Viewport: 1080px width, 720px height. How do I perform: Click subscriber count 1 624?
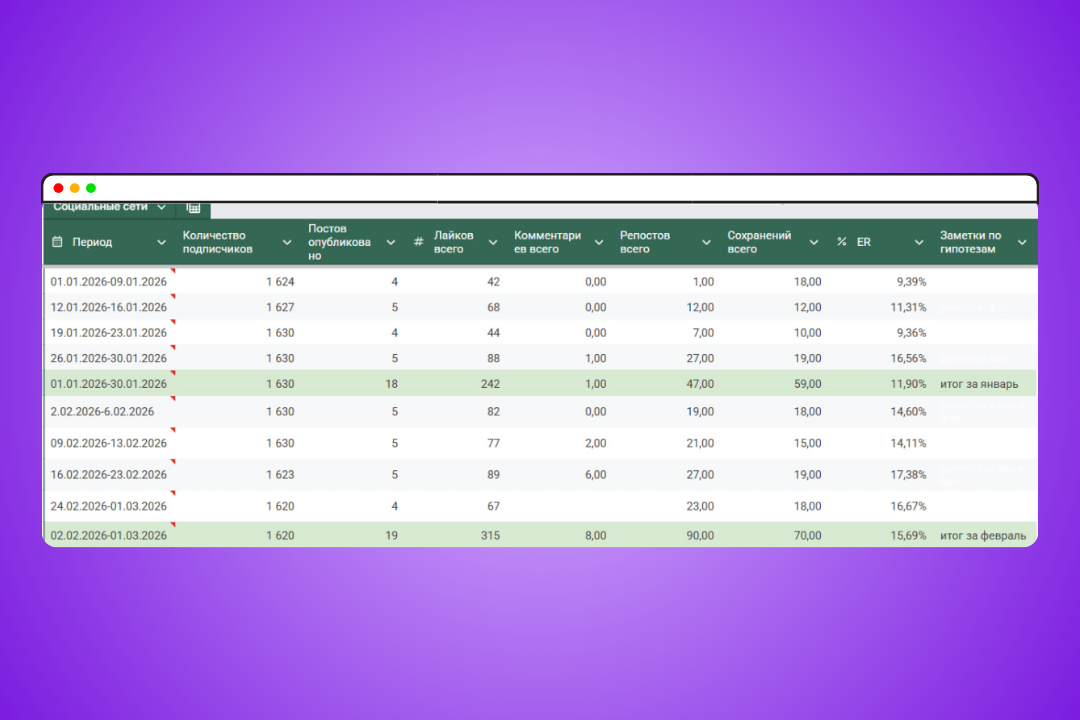point(280,282)
